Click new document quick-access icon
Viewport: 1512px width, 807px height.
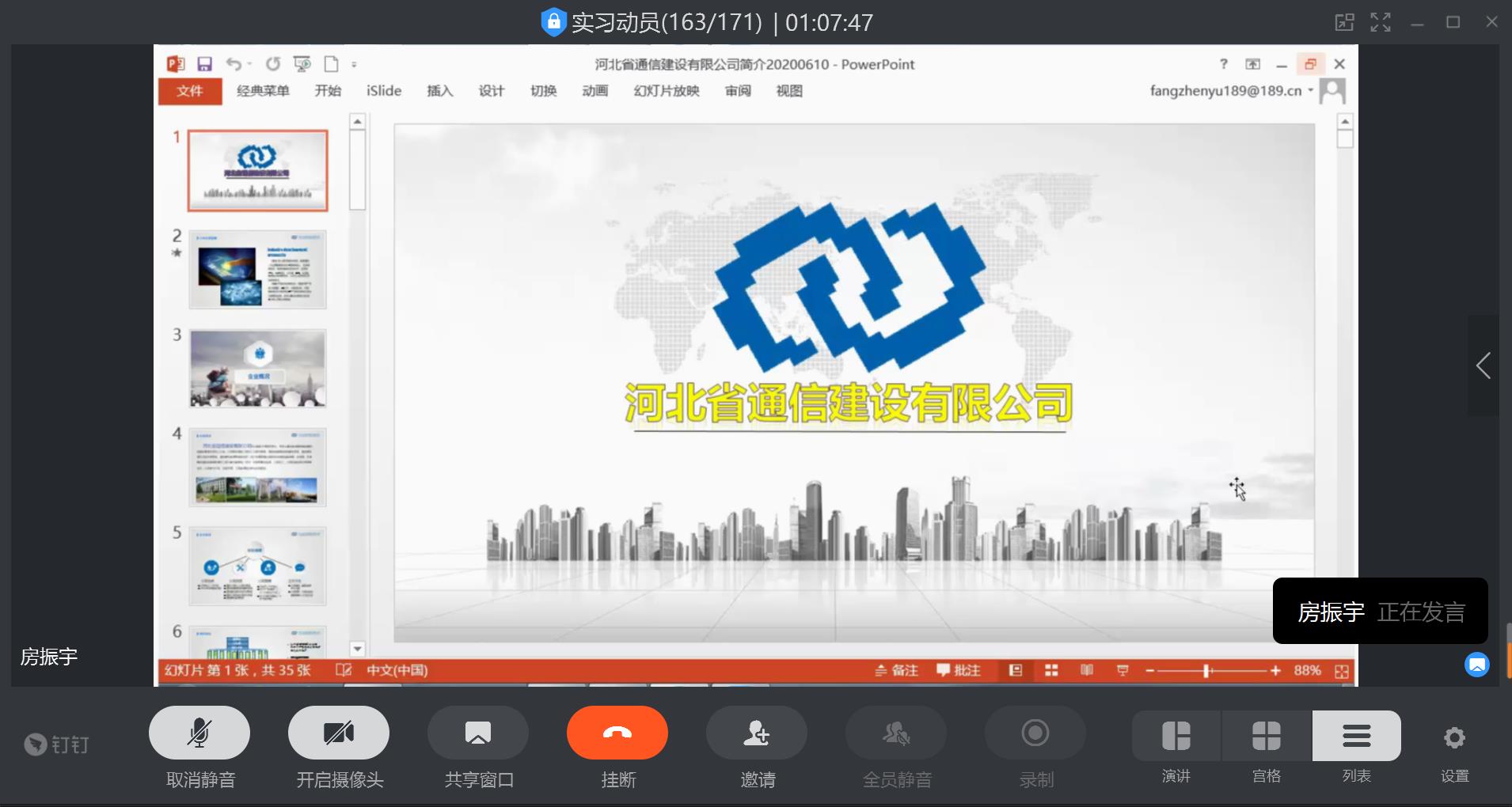point(331,64)
